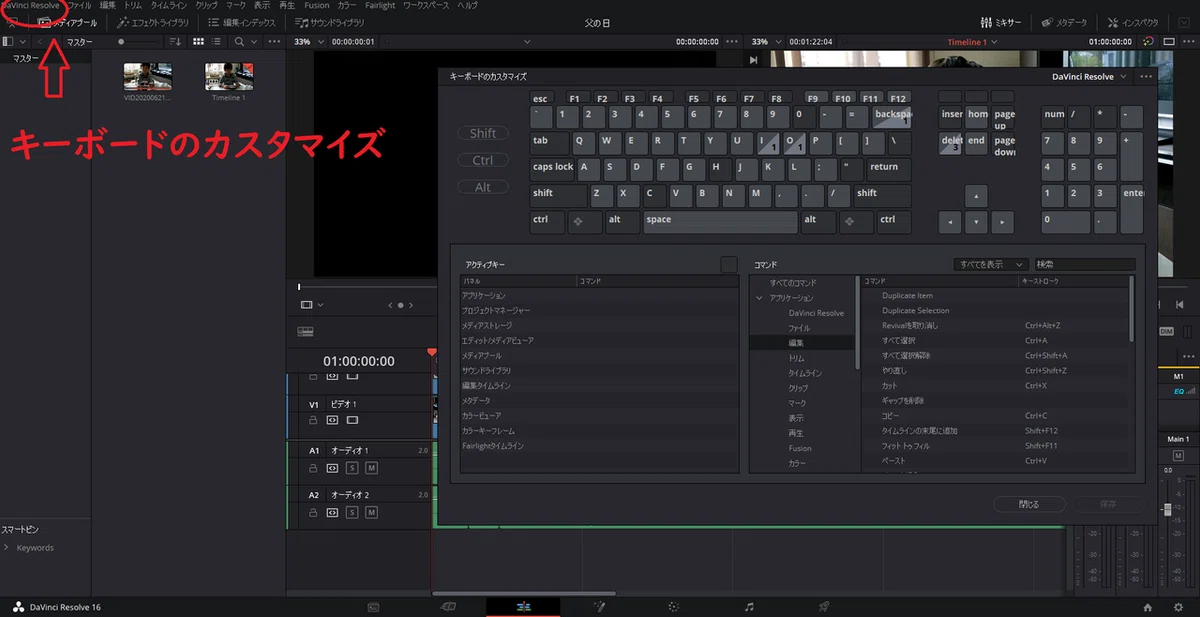This screenshot has width=1200, height=617.
Task: Open the サウンドライブラリ panel
Action: (329, 22)
